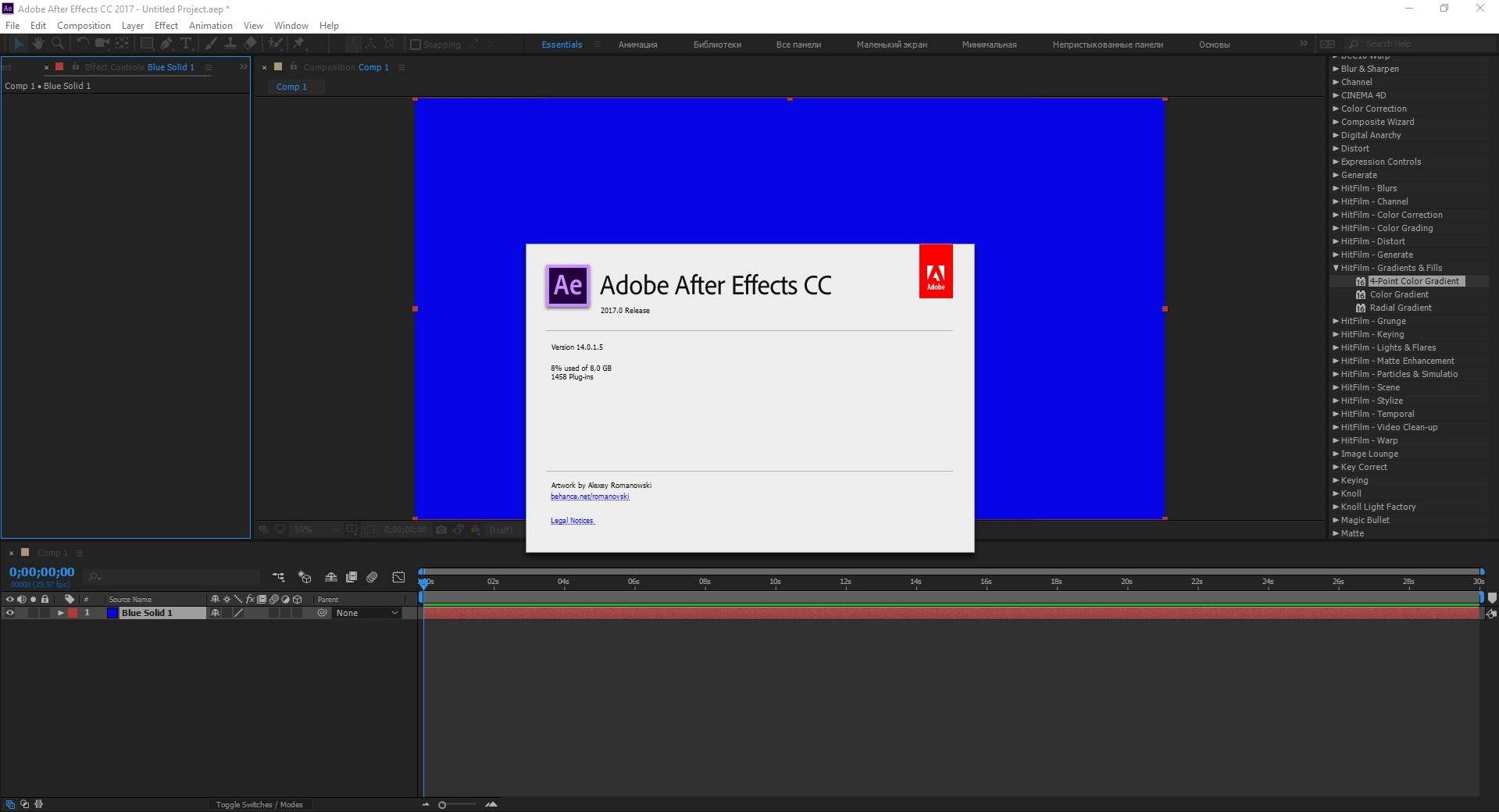Select the 4-Point Color Gradient effect
1499x812 pixels.
(1414, 281)
